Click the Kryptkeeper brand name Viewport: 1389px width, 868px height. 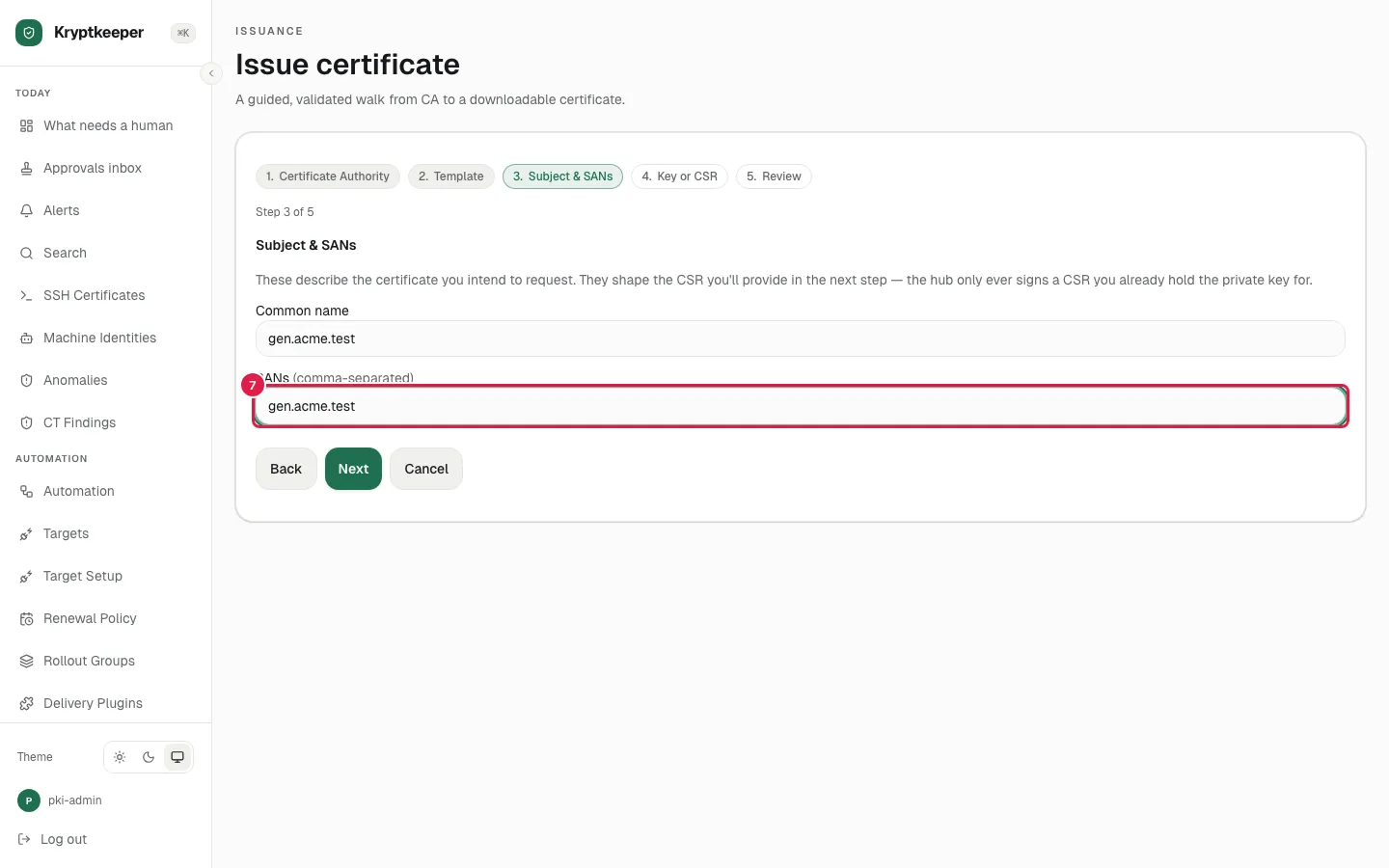pyautogui.click(x=99, y=33)
